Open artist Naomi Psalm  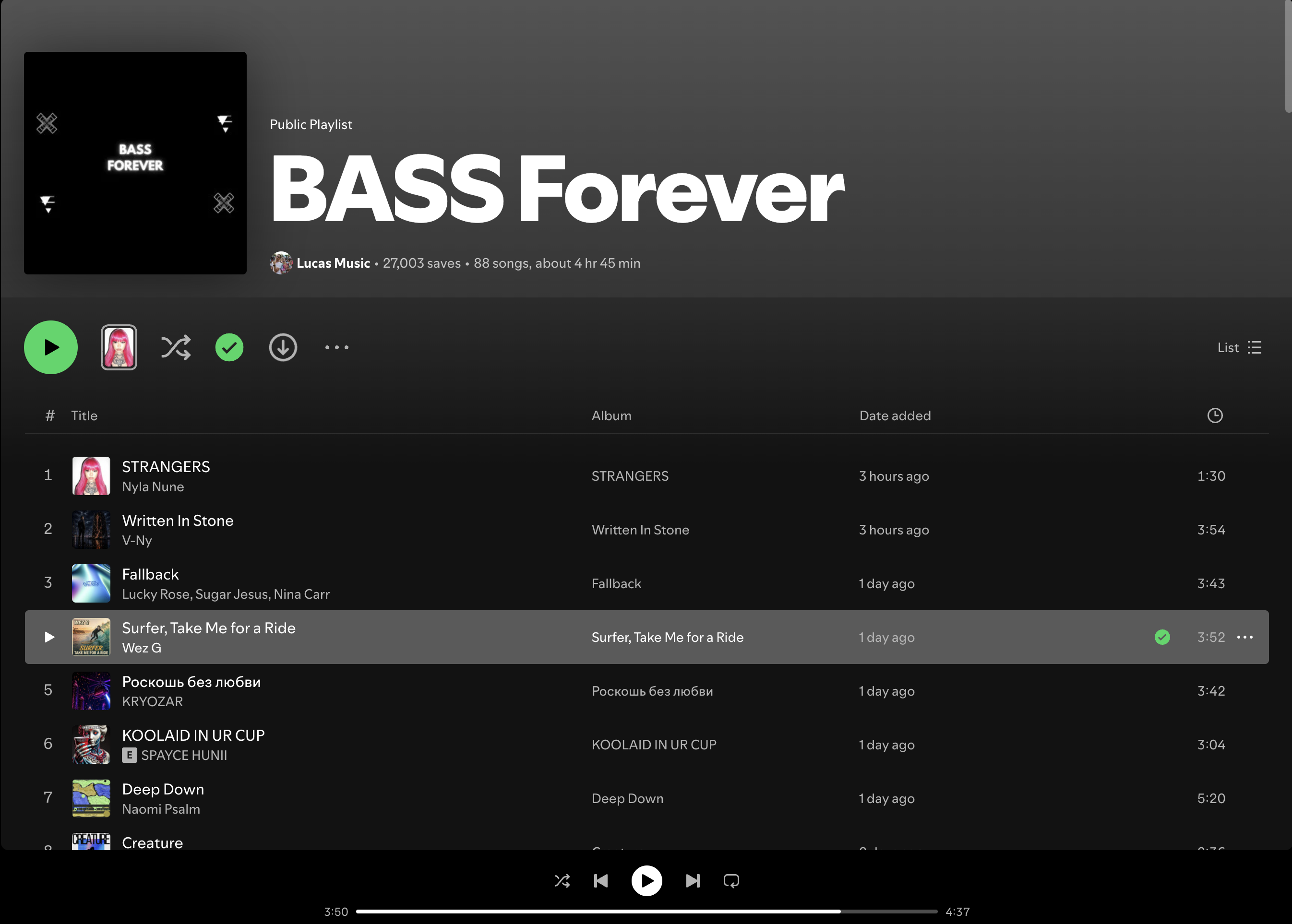coord(160,809)
